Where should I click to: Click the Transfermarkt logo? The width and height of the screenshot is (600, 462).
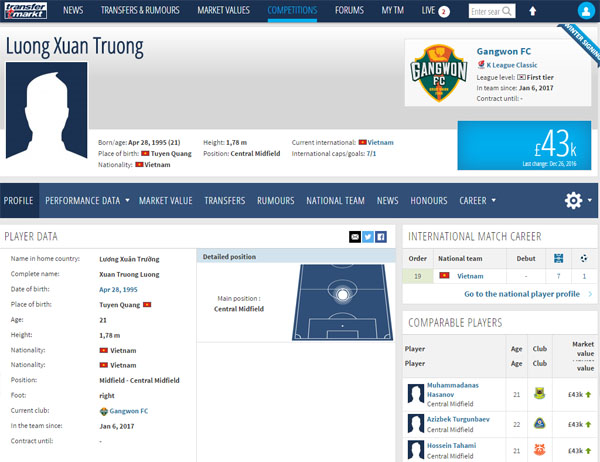coord(26,10)
